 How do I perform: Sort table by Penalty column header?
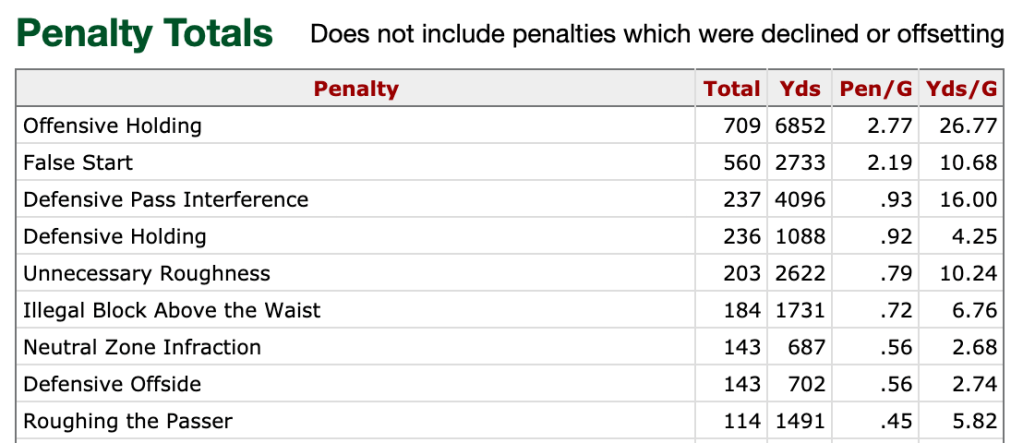[x=356, y=88]
